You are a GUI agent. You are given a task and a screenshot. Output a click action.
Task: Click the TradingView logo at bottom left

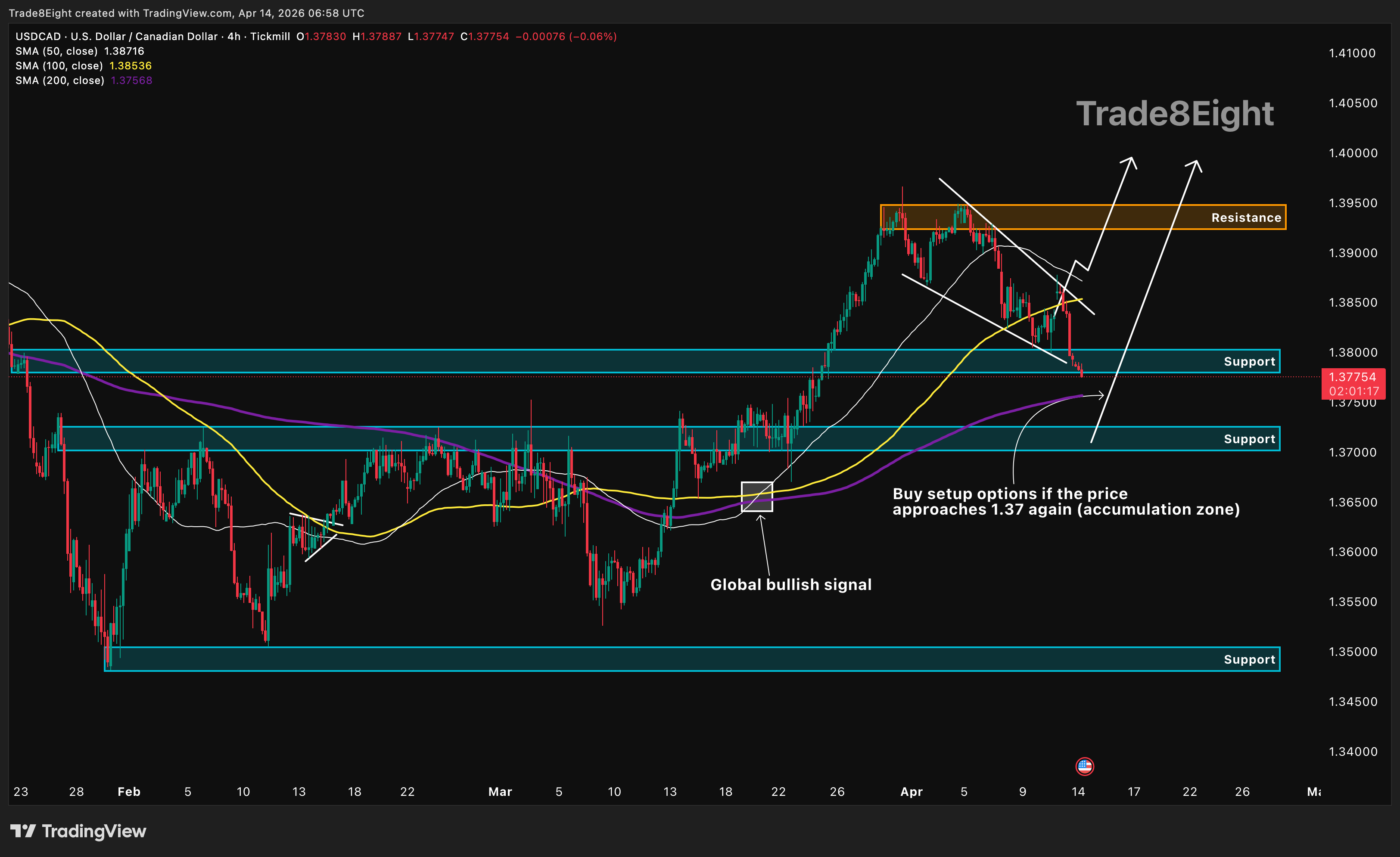(78, 832)
